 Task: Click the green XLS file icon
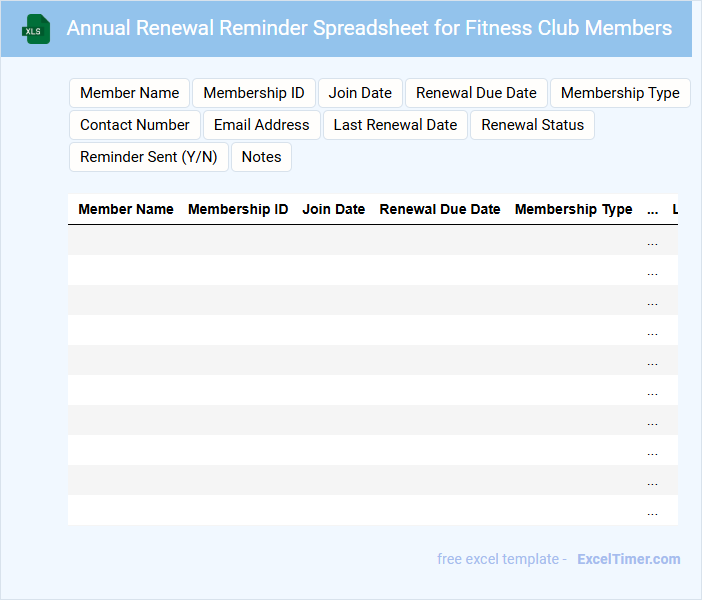[x=37, y=29]
